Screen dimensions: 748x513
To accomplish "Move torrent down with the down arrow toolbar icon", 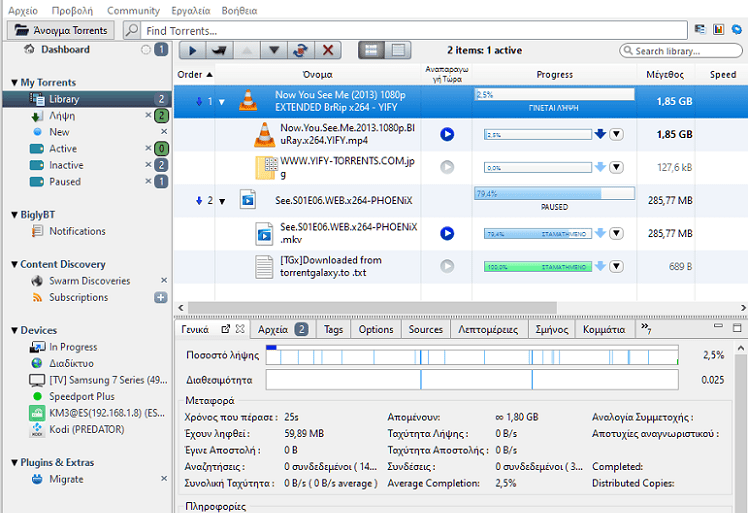I will click(274, 50).
